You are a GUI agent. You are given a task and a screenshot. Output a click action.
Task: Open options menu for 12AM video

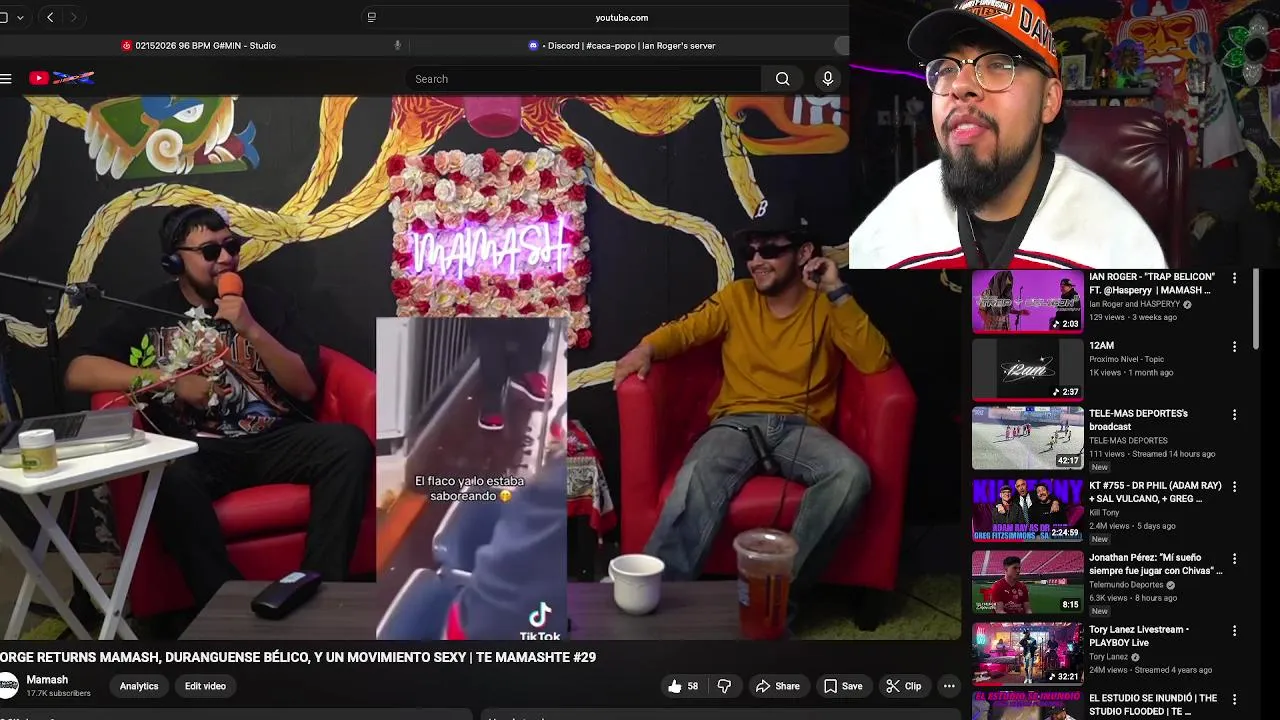[1234, 347]
